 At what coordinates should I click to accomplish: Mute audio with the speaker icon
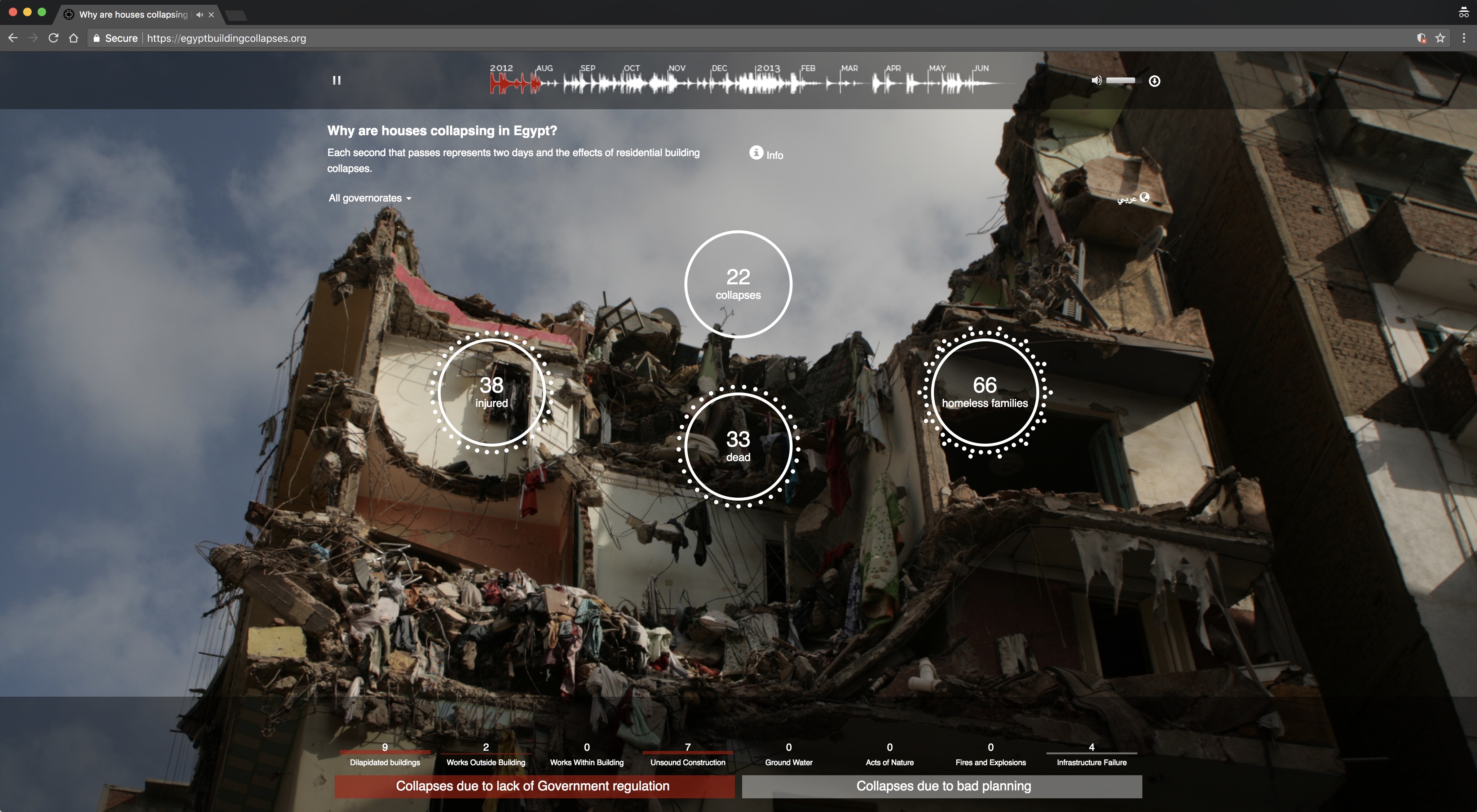click(x=1096, y=81)
